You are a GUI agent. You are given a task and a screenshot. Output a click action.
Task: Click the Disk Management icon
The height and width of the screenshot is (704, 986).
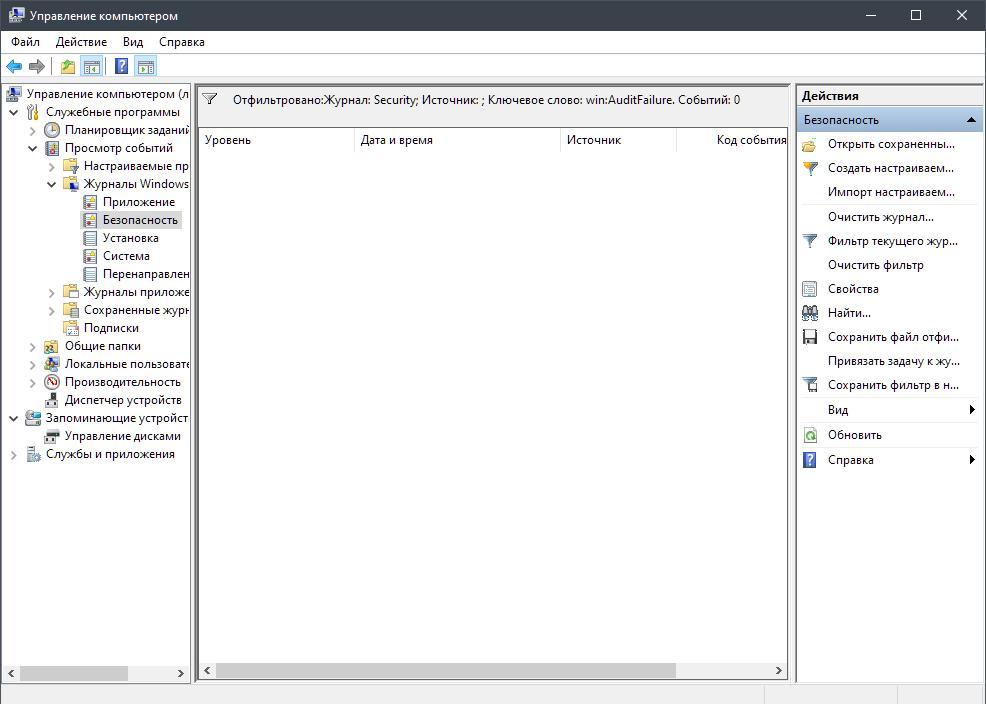pyautogui.click(x=52, y=436)
